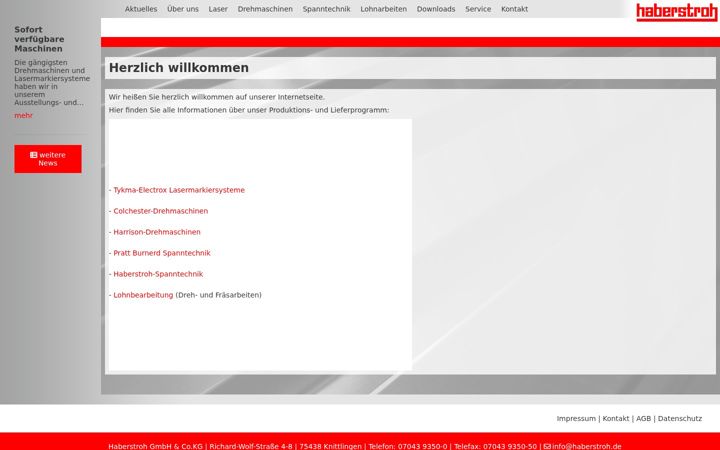Open Drehmaschinen in the navigation bar
This screenshot has height=450, width=720.
[265, 9]
